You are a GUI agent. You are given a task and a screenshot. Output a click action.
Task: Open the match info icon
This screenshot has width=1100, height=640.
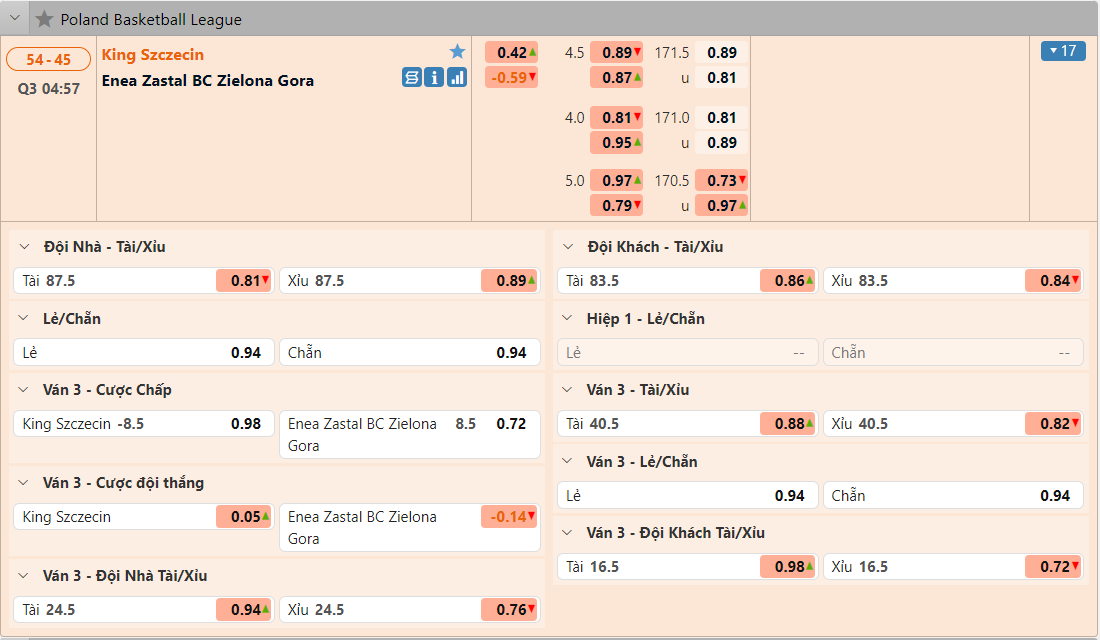pos(434,78)
